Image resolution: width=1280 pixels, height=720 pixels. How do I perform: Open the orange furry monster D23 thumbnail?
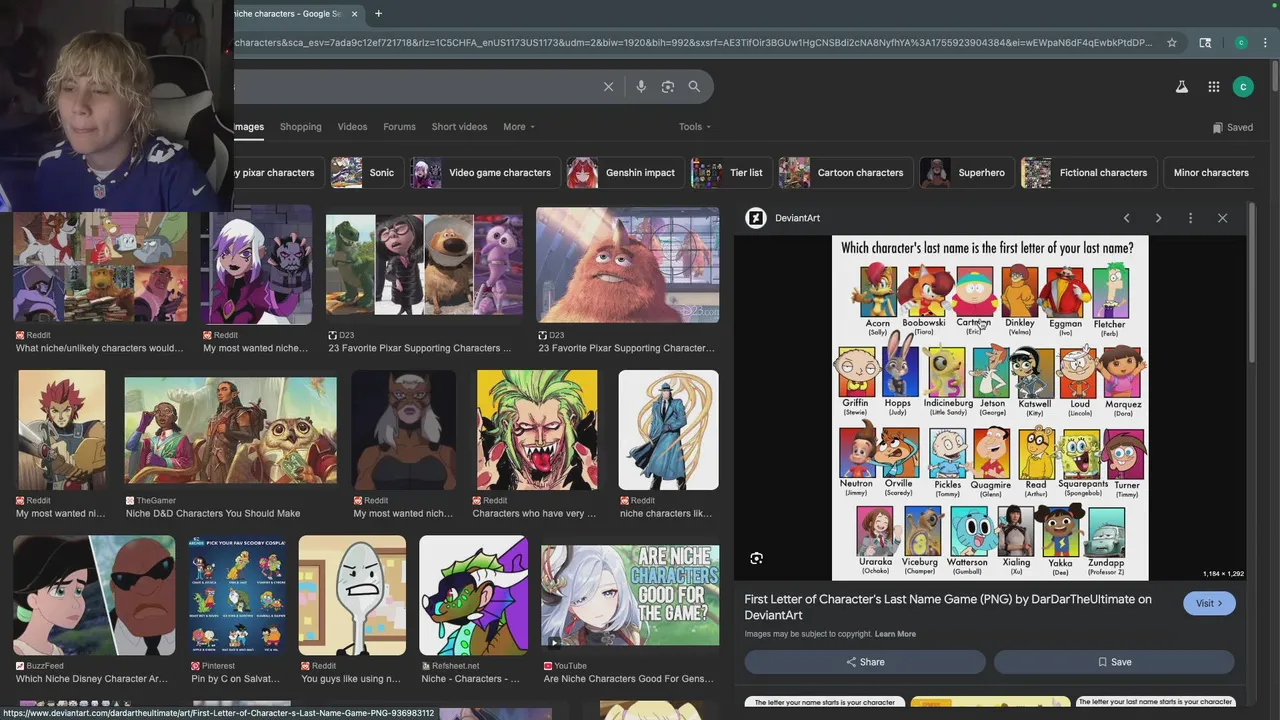click(x=627, y=265)
